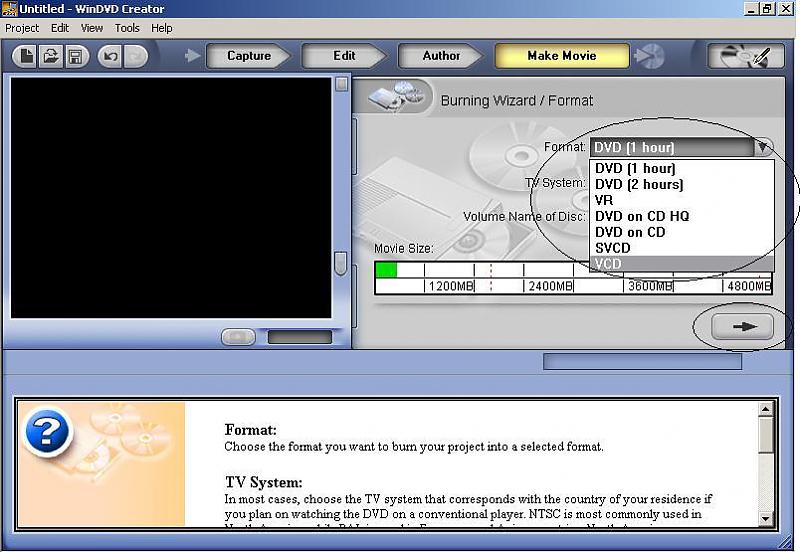Screen dimensions: 800x553
Task: Click the 3600MB marker on size bar
Action: 649,286
